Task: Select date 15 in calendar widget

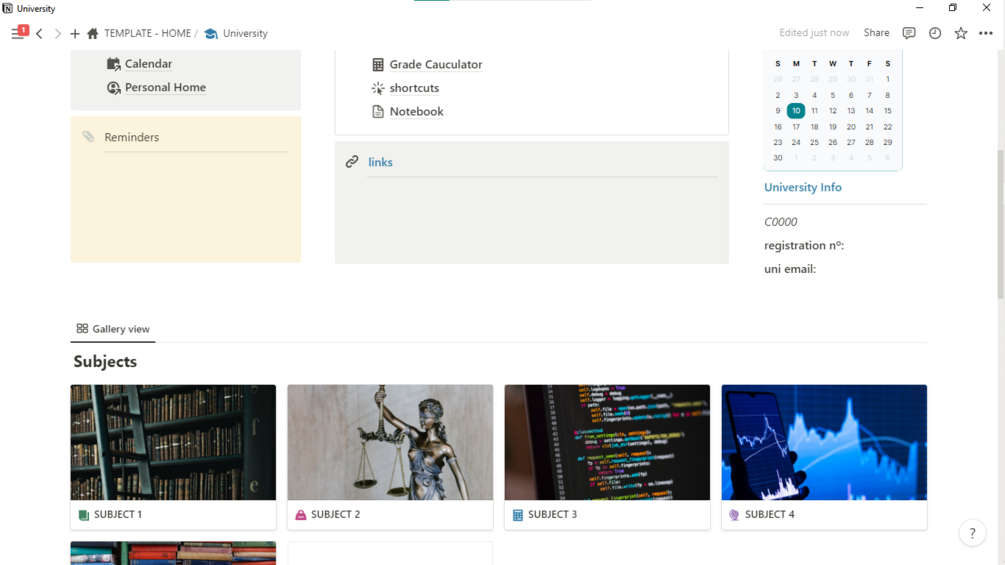Action: (x=888, y=111)
